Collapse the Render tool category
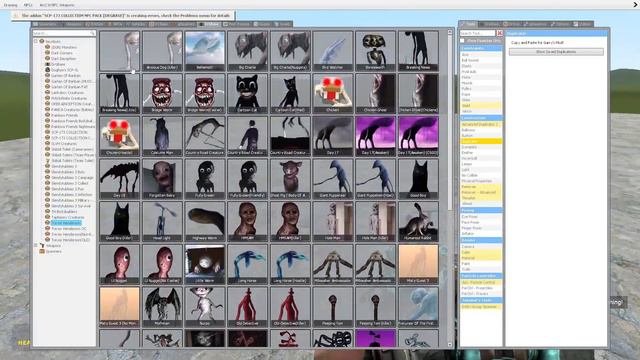The width and height of the screenshot is (640, 360). (x=481, y=240)
